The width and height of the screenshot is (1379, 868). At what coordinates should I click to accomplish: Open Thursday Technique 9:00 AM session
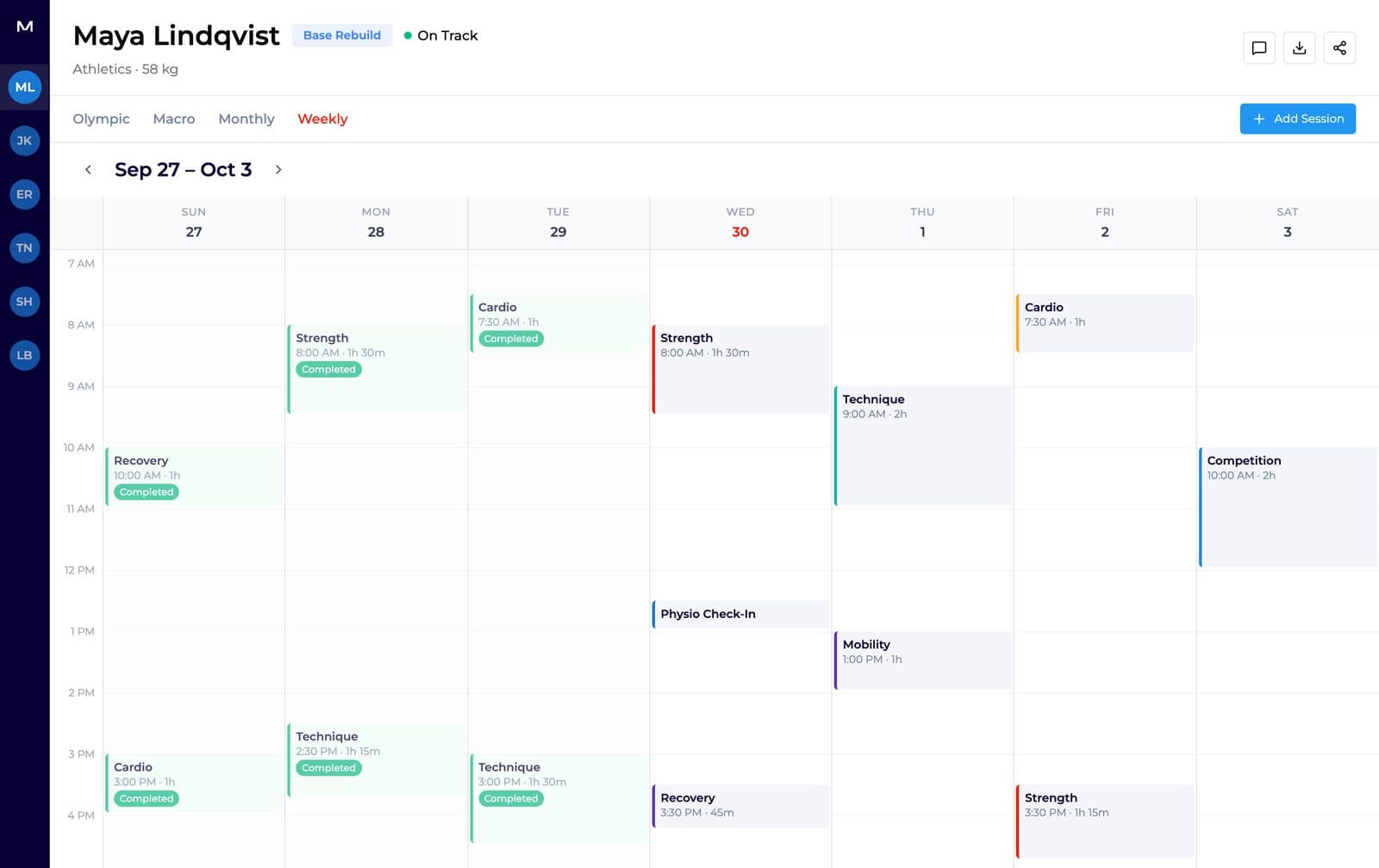pyautogui.click(x=923, y=446)
